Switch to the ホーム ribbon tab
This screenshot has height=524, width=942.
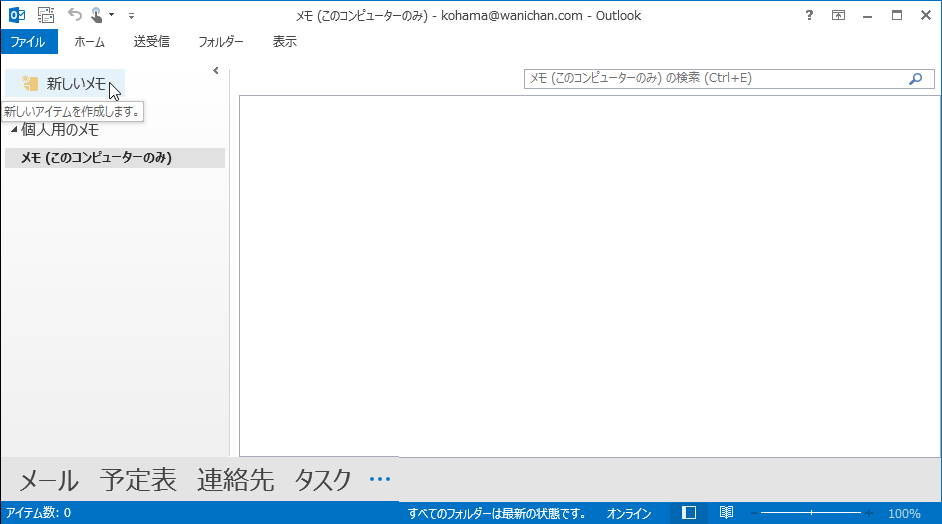coord(90,41)
